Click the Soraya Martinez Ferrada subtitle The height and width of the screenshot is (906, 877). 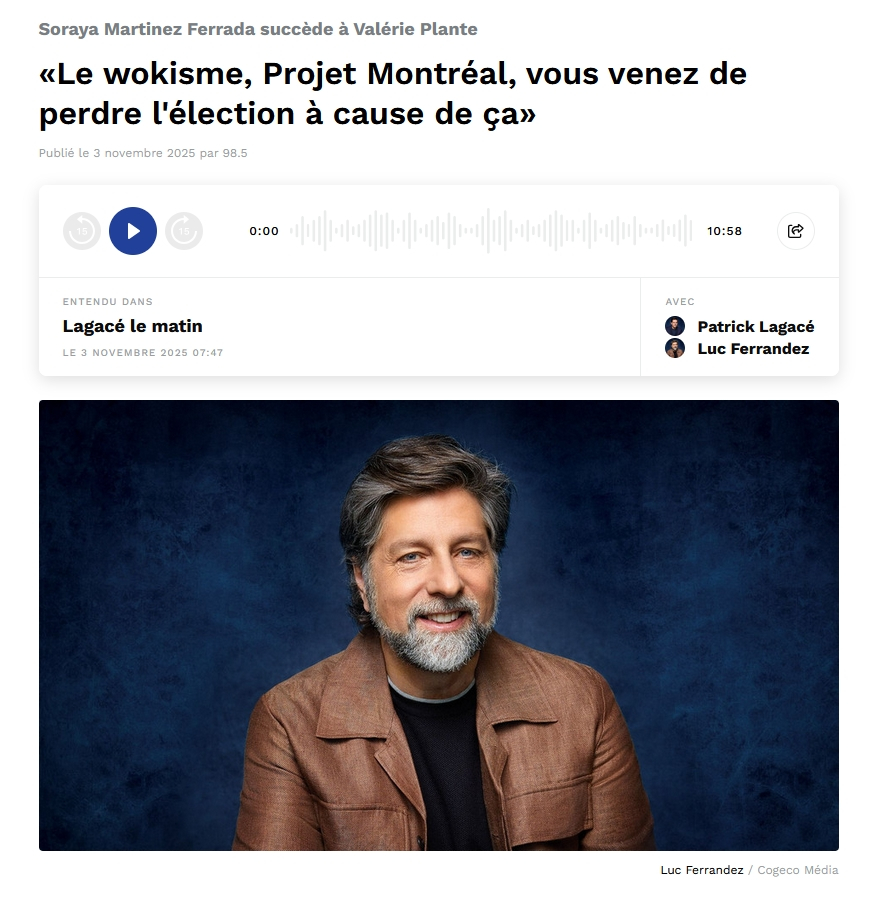[258, 29]
